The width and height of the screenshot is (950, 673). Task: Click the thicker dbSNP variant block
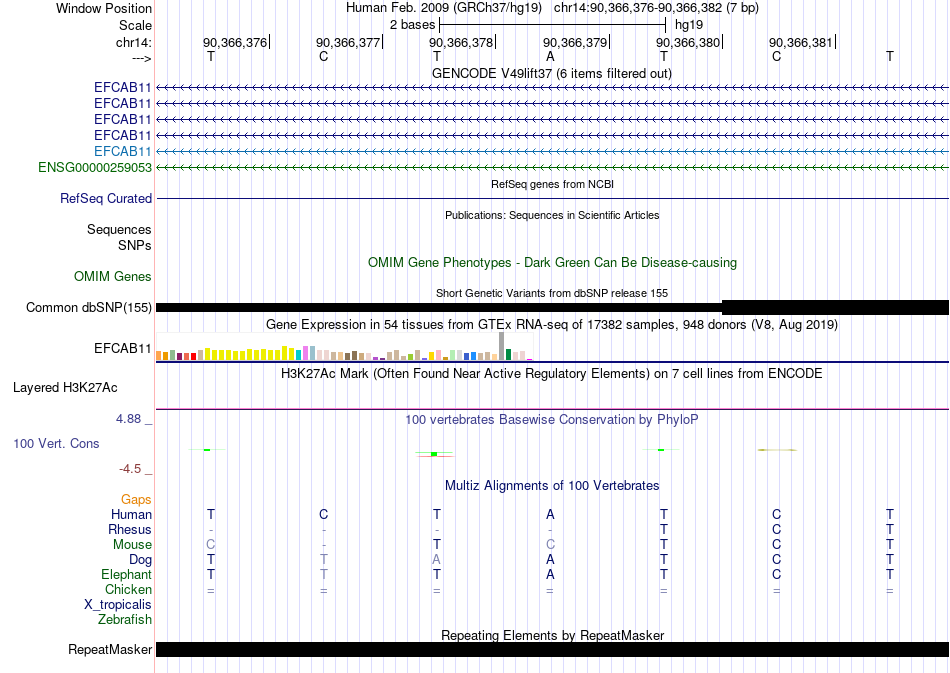835,307
